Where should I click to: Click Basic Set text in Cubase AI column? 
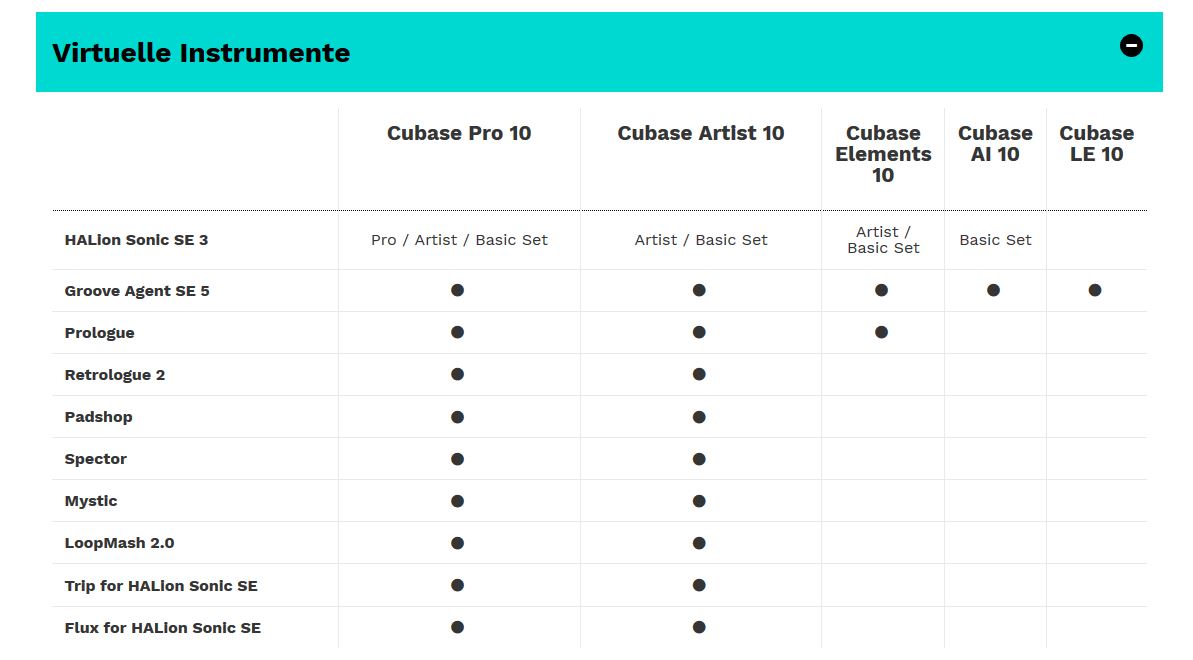(995, 240)
